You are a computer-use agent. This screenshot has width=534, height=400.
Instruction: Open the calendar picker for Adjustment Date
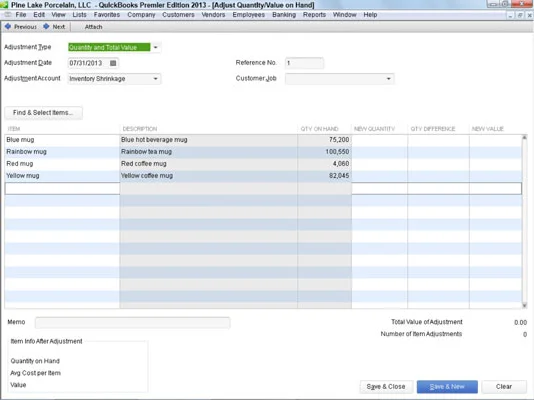coord(113,63)
